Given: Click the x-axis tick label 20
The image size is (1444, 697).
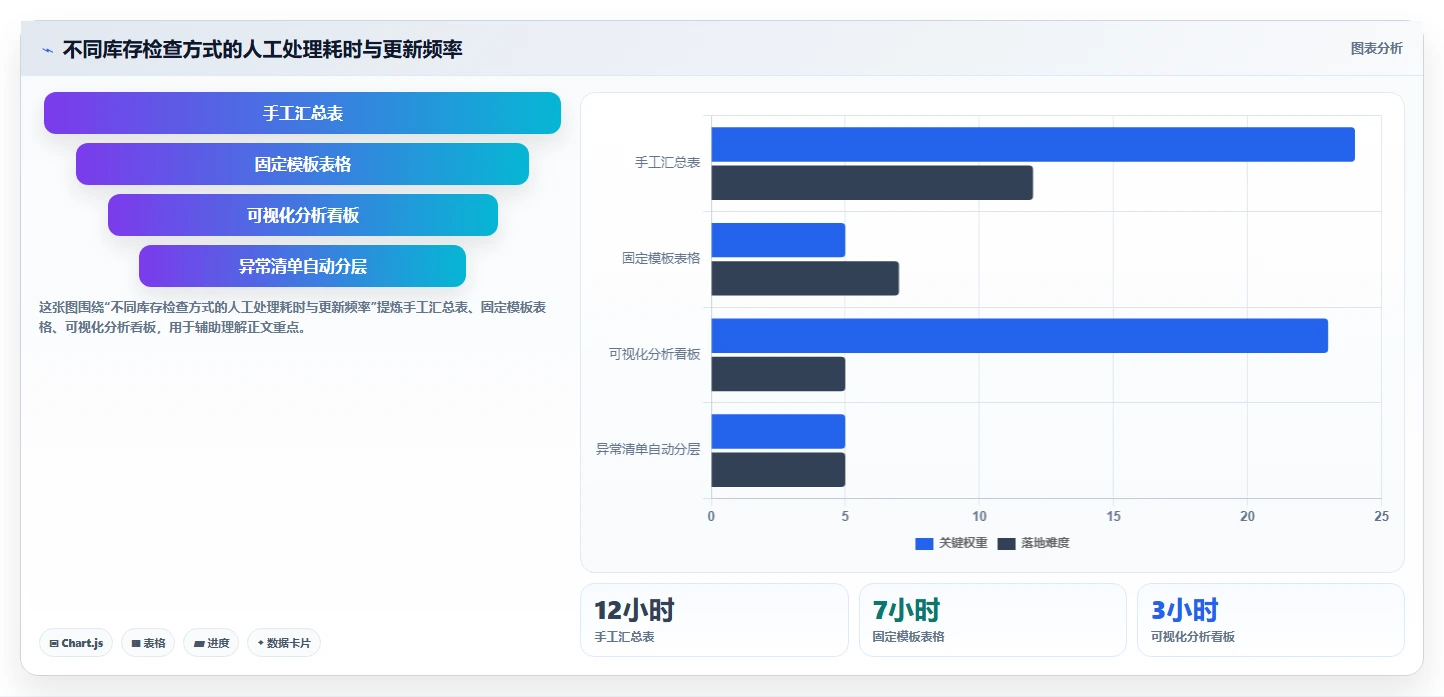Looking at the screenshot, I should [1247, 516].
